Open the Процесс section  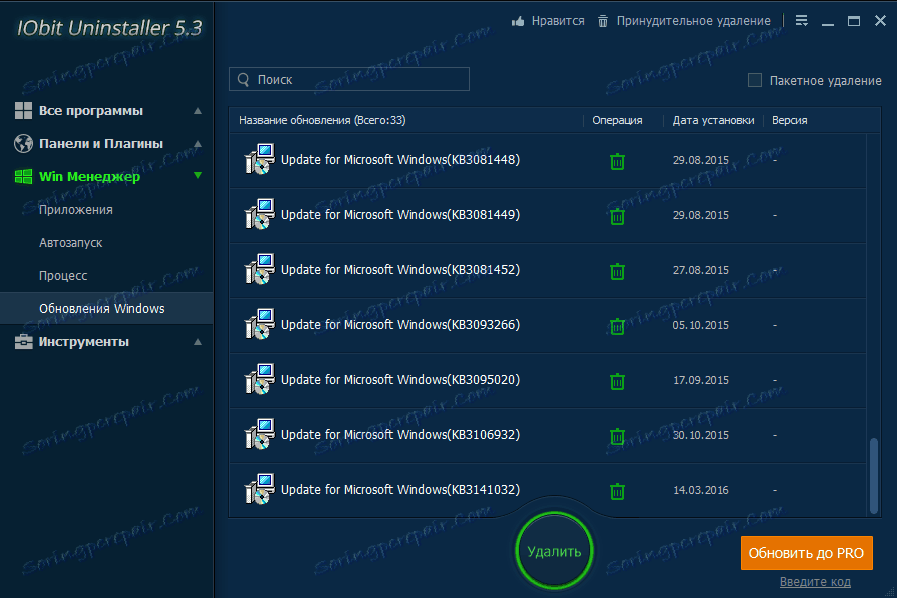tap(63, 276)
